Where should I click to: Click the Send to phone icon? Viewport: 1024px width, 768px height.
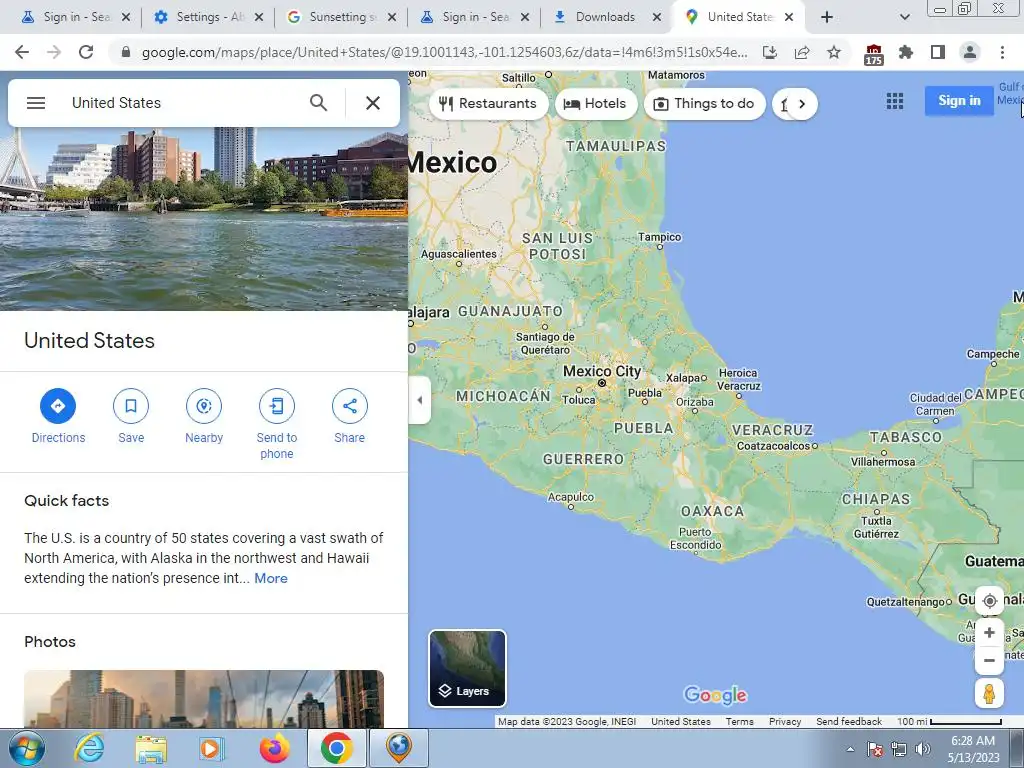pyautogui.click(x=277, y=406)
